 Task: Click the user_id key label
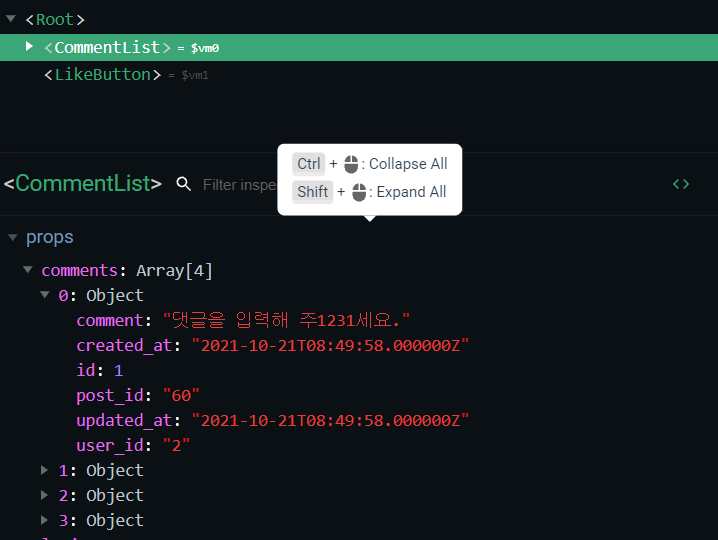coord(110,446)
